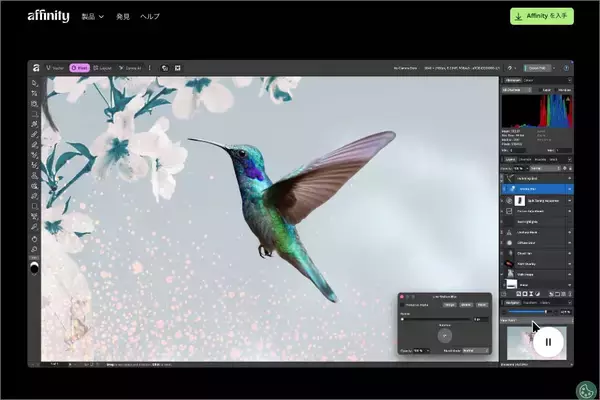Open the three-dot studio overflow menu

(x=150, y=68)
